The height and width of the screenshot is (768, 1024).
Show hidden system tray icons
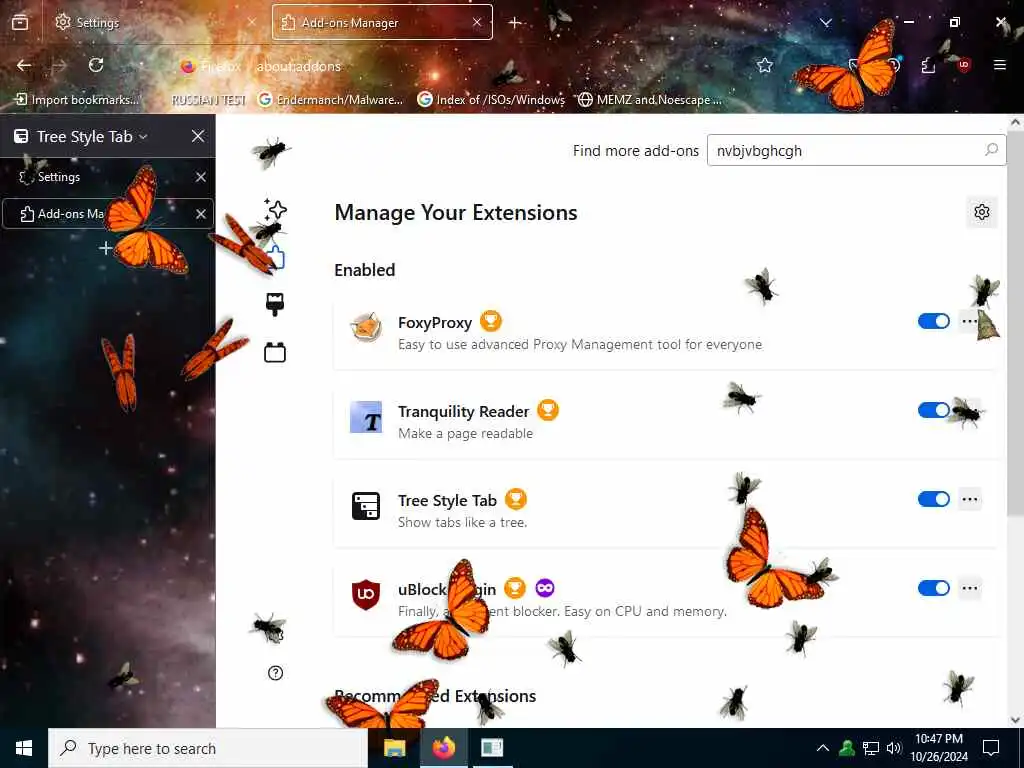point(823,748)
